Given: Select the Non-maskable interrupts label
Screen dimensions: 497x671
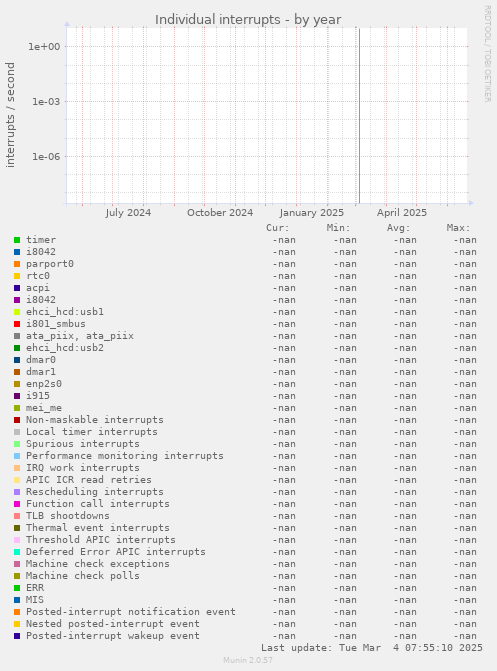Looking at the screenshot, I should pos(95,420).
